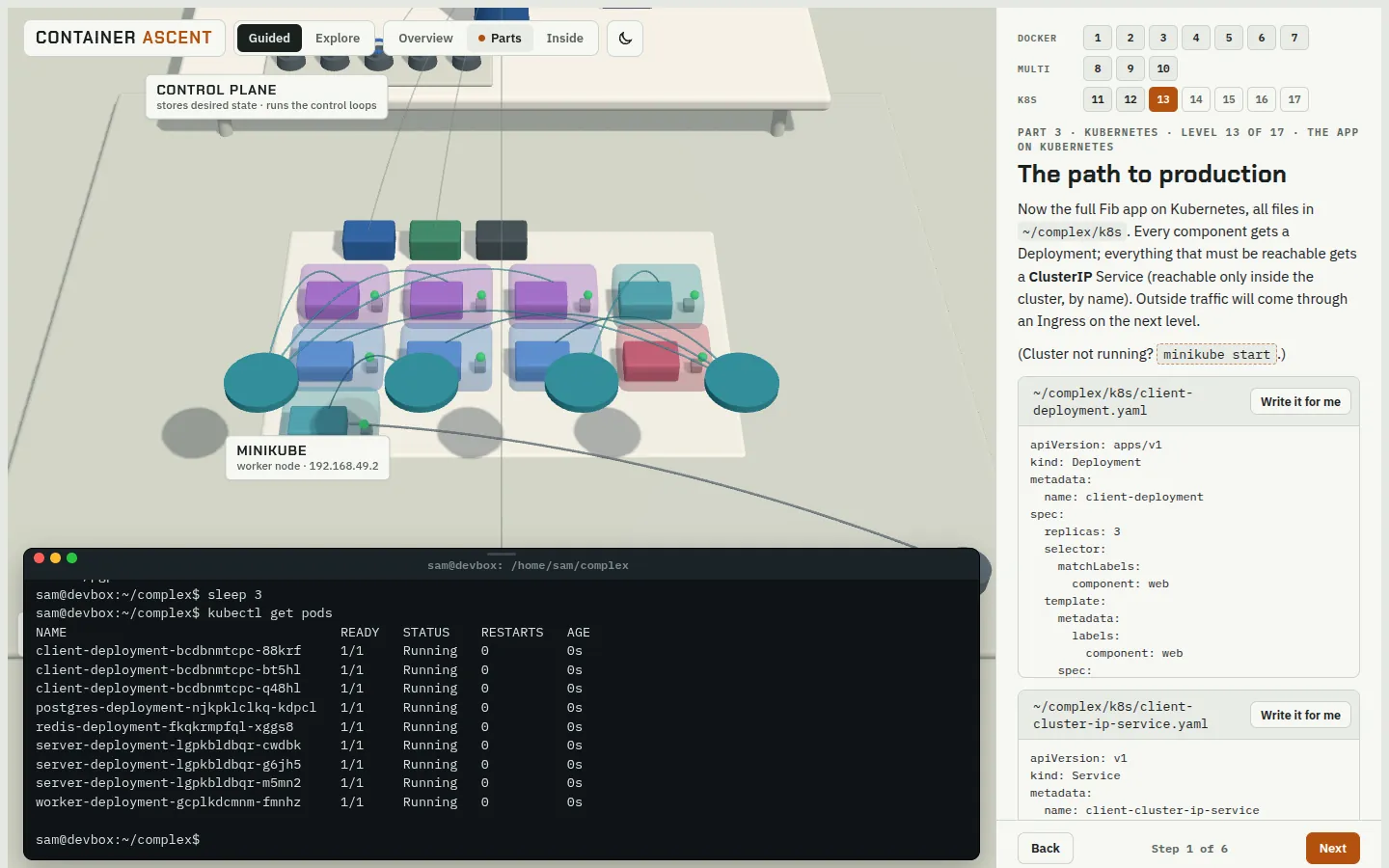The width and height of the screenshot is (1389, 868).
Task: Go to Docker level 1
Action: tap(1098, 38)
